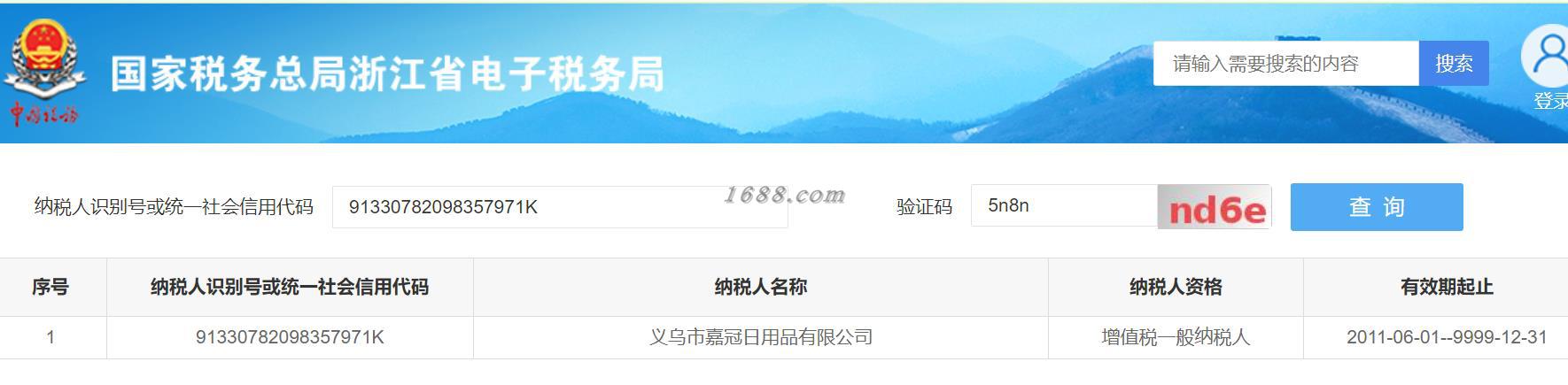Click the 纳税人识别号或统一社会信用代码 column header
Screen dimensions: 1568x385
(290, 287)
